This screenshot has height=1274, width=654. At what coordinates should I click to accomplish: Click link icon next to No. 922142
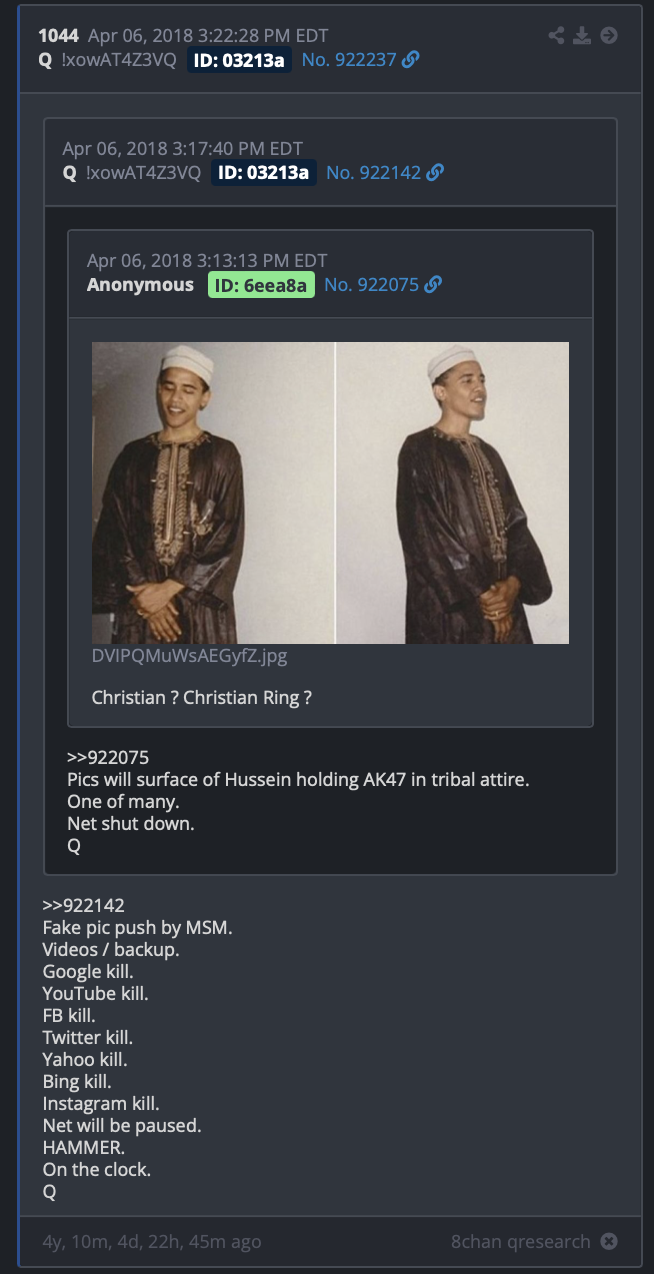435,172
